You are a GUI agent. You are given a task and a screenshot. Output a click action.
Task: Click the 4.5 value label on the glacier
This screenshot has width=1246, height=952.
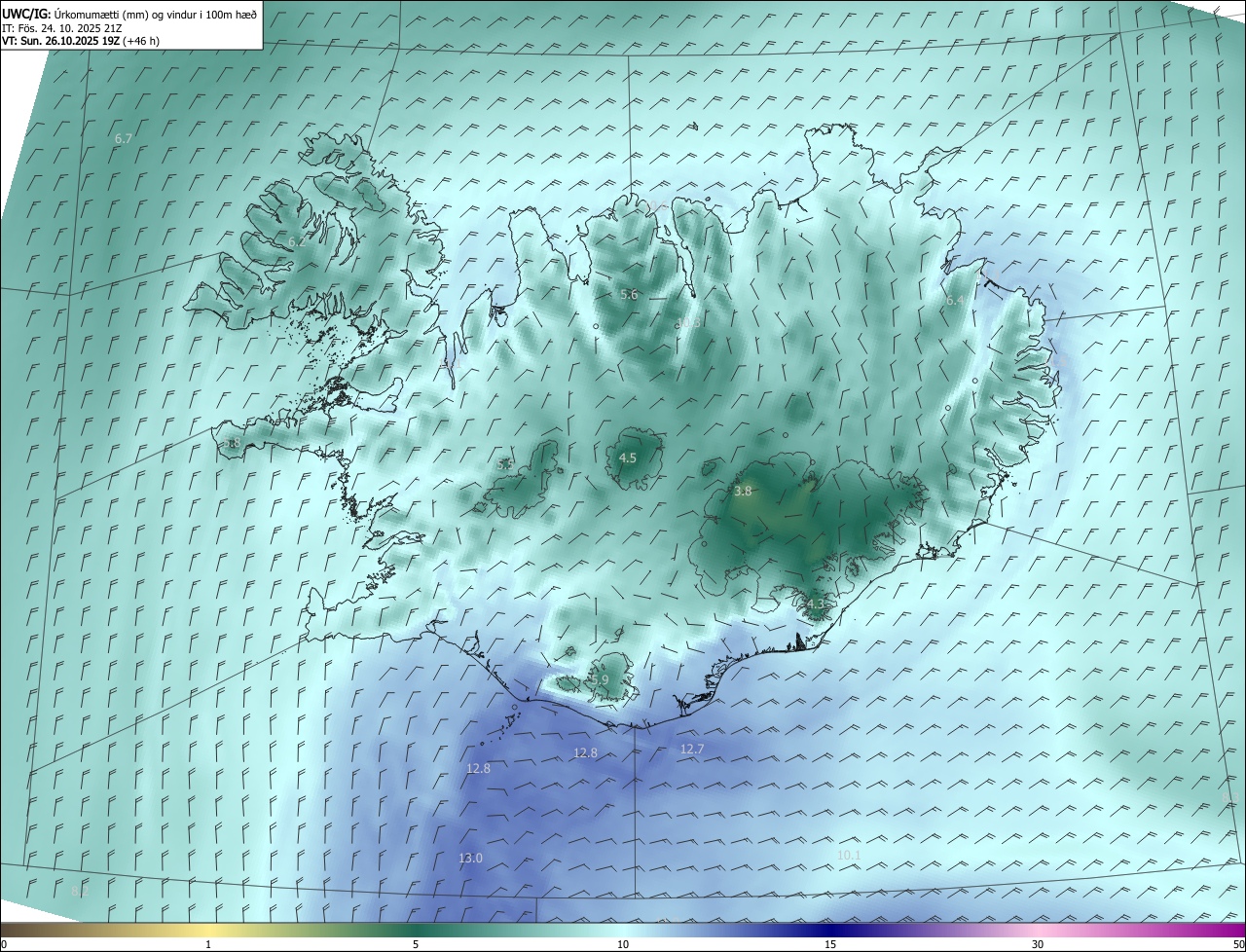(628, 458)
